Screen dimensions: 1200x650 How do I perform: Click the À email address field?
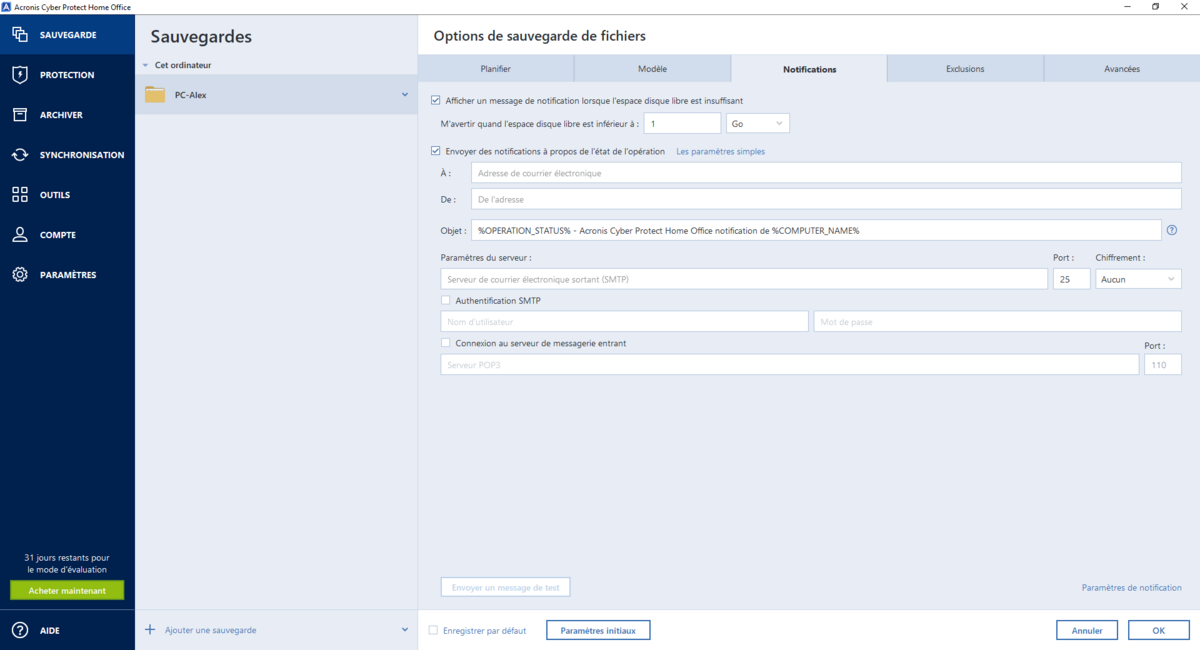[826, 173]
